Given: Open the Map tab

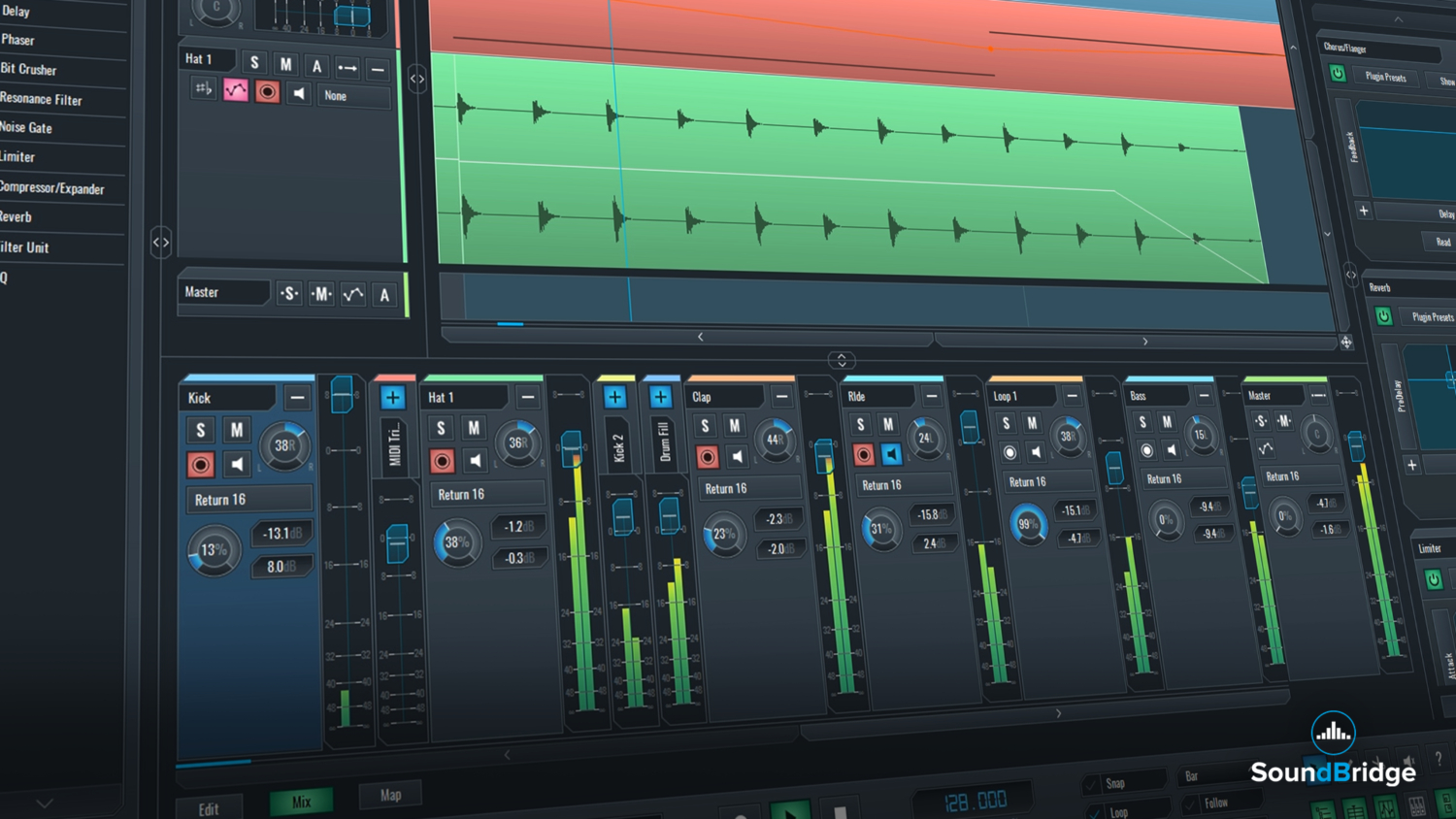Looking at the screenshot, I should [x=390, y=794].
